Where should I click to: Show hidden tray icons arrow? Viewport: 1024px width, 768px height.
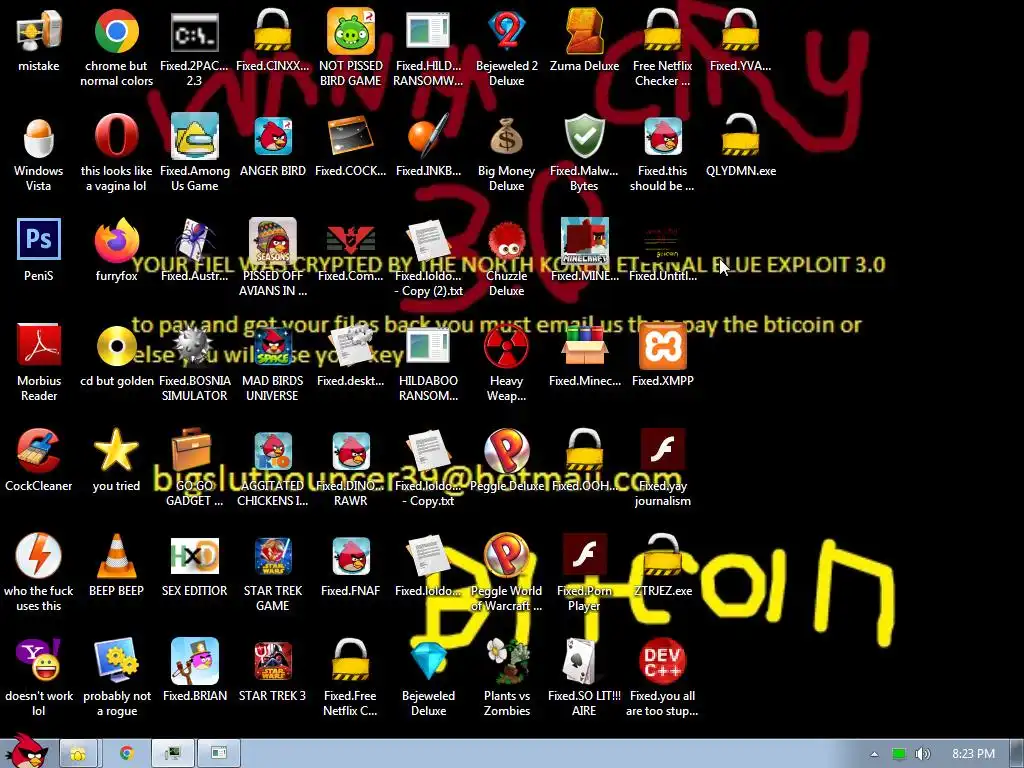point(874,754)
